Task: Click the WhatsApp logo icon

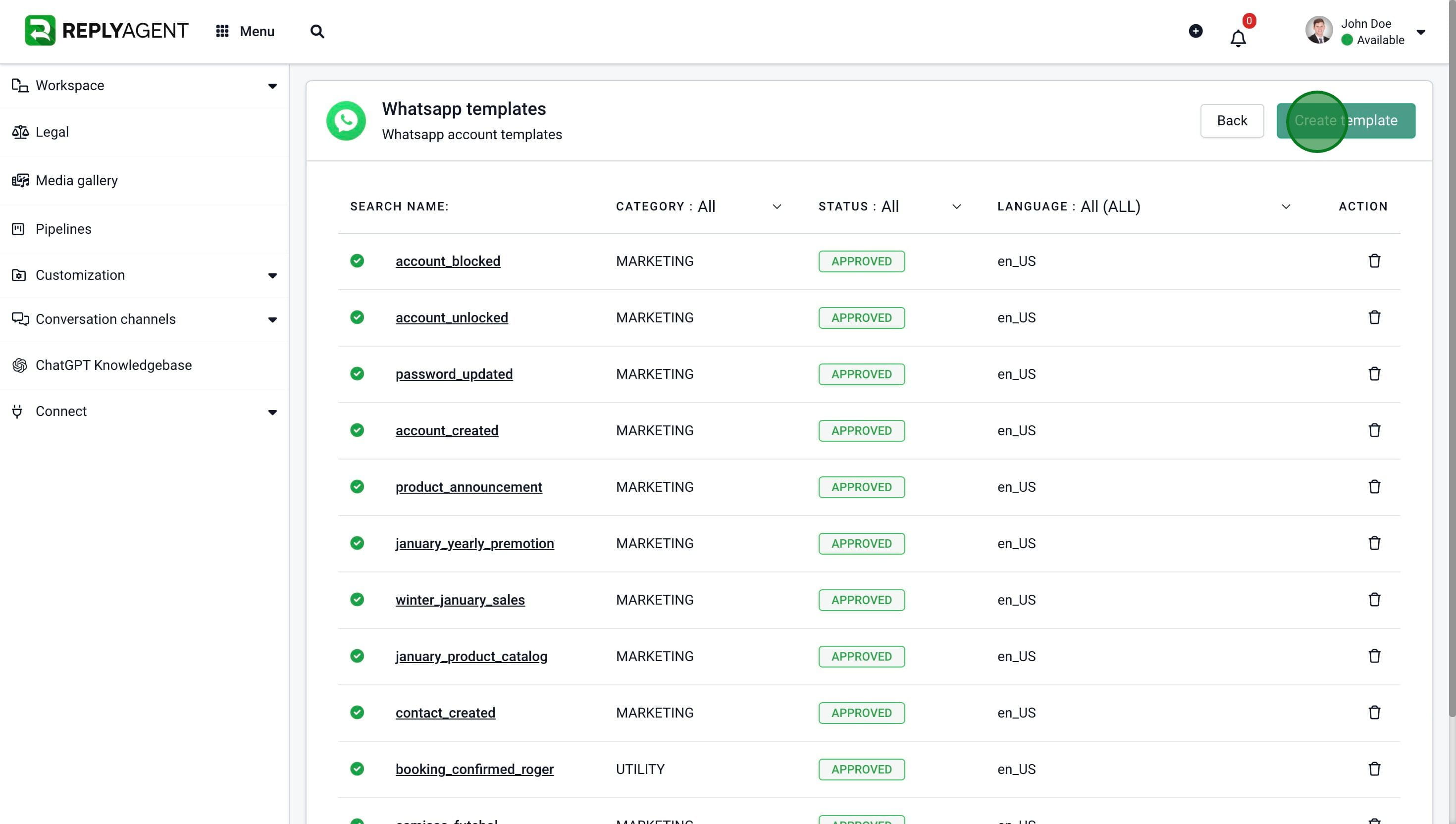Action: pyautogui.click(x=346, y=120)
